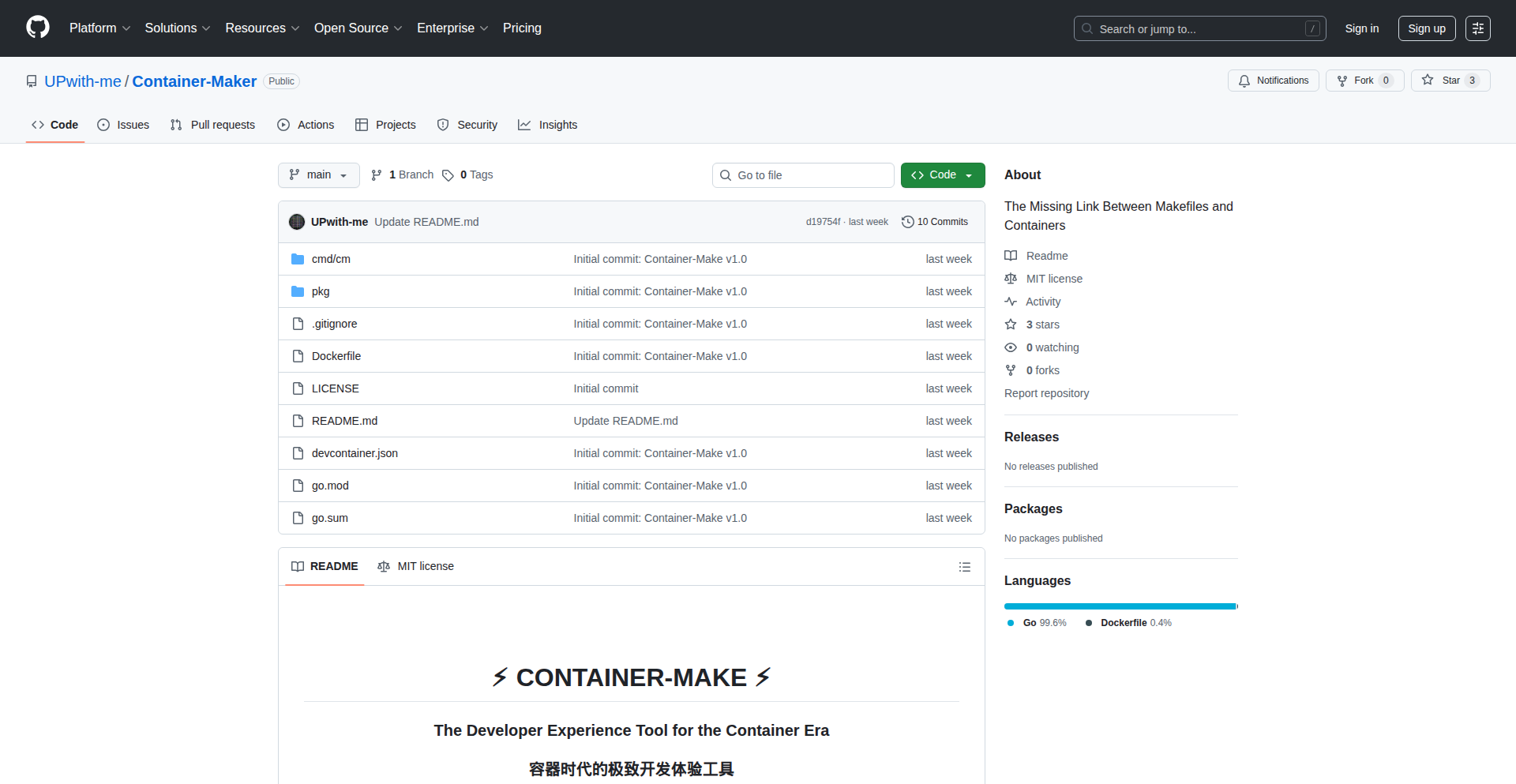Click the GitHub home logo icon

tap(36, 28)
